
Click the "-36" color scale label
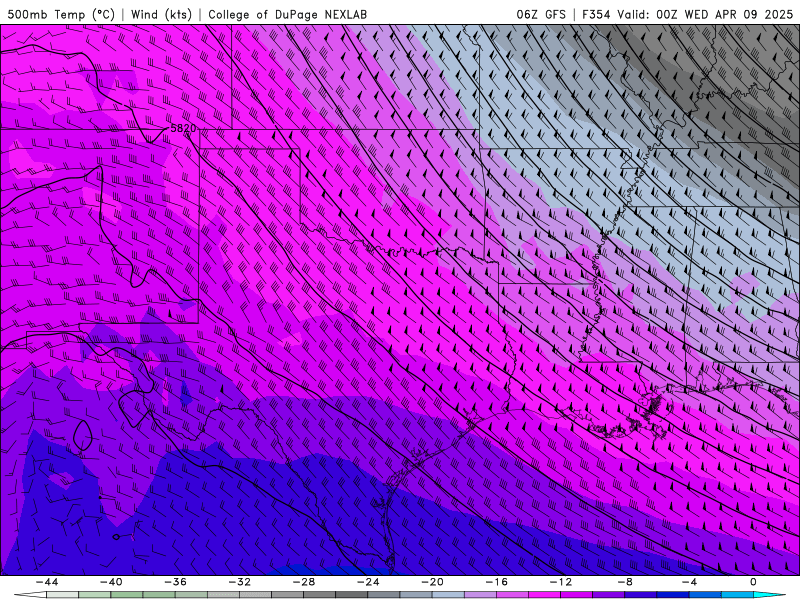pos(176,582)
